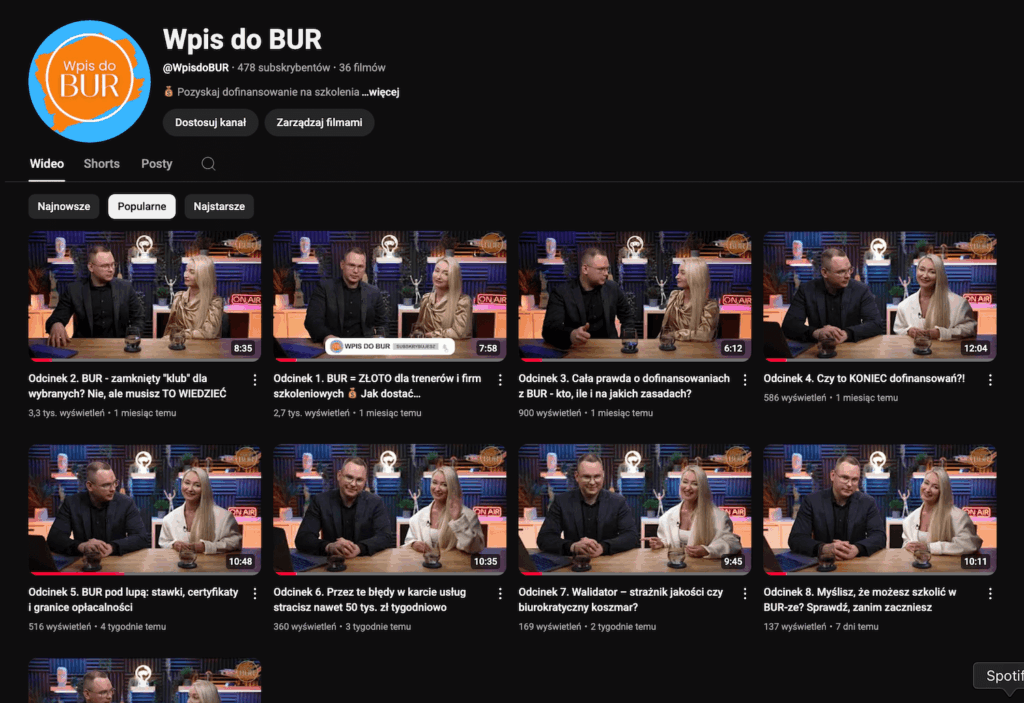Open title 'Odcinek 4. Czy to KONIEC dofinansowań?!'
This screenshot has height=703, width=1024.
pyautogui.click(x=864, y=378)
